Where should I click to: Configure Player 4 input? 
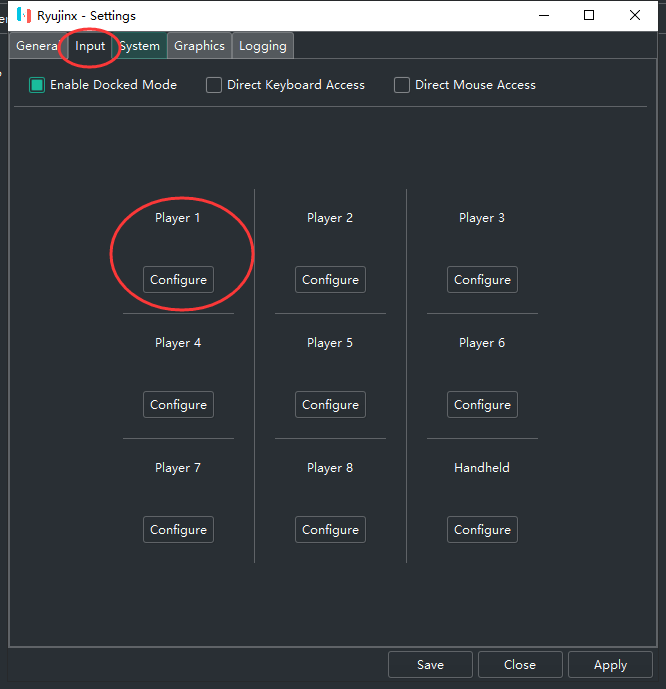(178, 405)
